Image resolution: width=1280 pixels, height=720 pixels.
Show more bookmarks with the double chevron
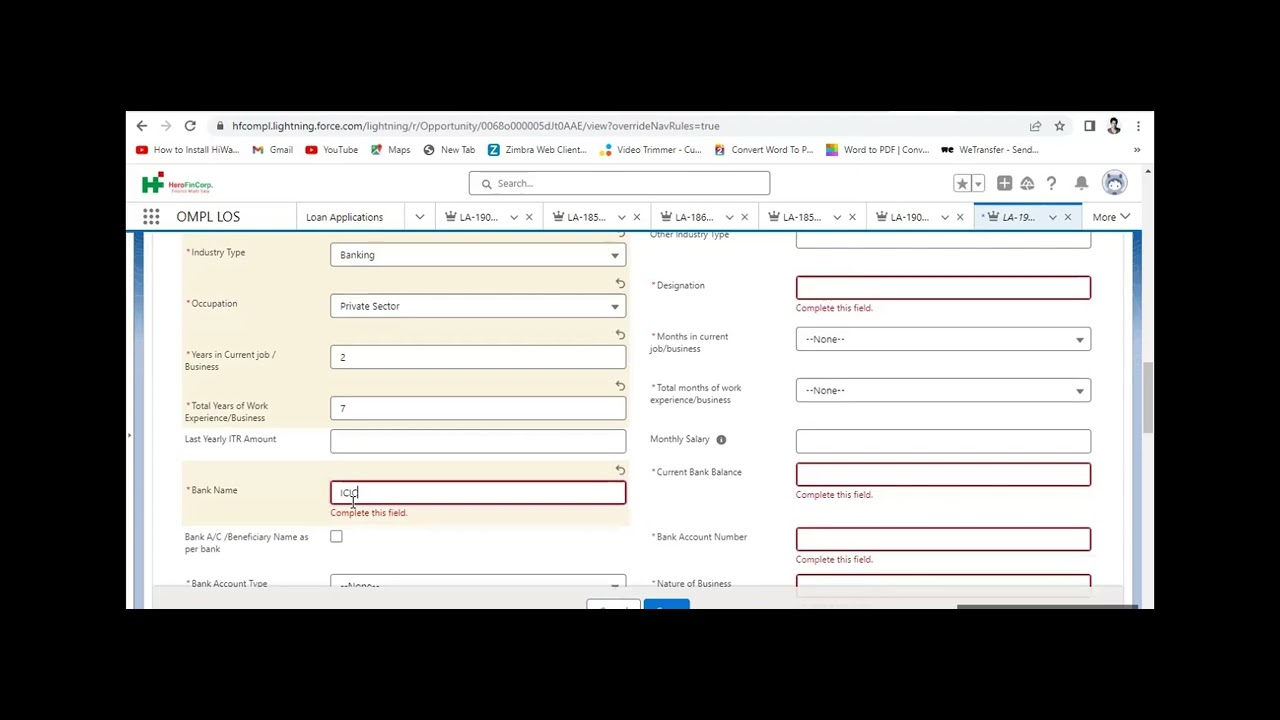(1137, 150)
